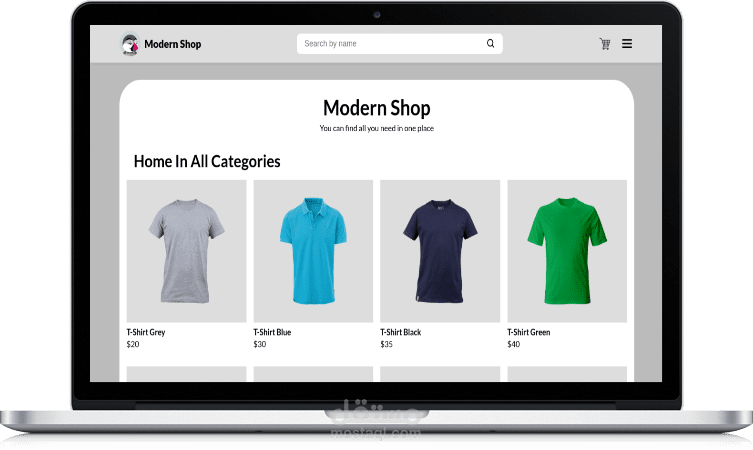Click the $40 price text
This screenshot has height=450, width=753.
(x=513, y=344)
